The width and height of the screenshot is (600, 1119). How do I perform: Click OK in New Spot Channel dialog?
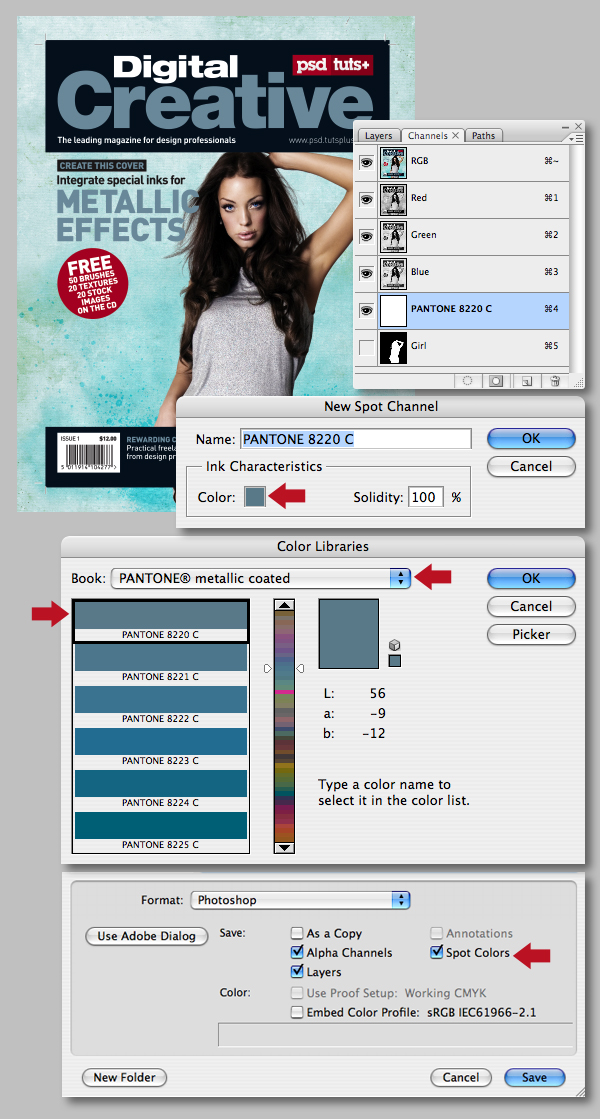click(531, 438)
